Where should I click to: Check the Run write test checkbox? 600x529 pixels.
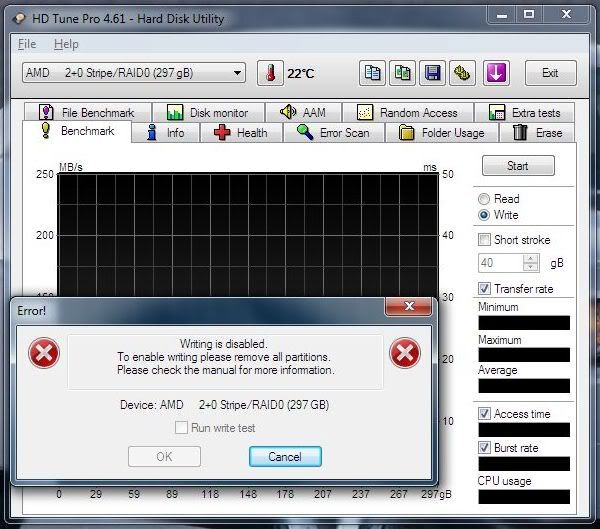click(181, 428)
